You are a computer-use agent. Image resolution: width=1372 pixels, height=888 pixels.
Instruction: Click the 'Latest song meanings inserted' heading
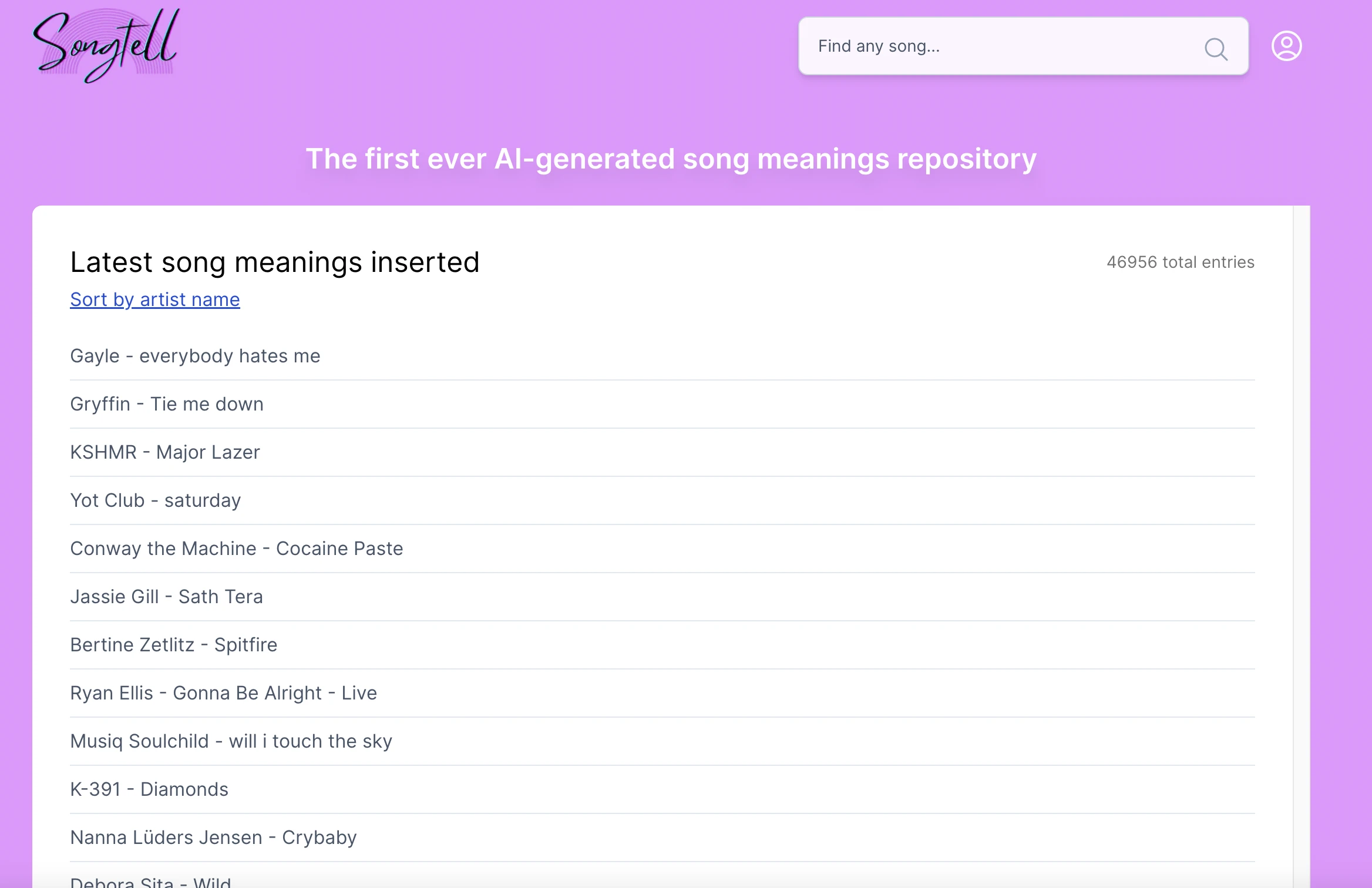coord(275,262)
